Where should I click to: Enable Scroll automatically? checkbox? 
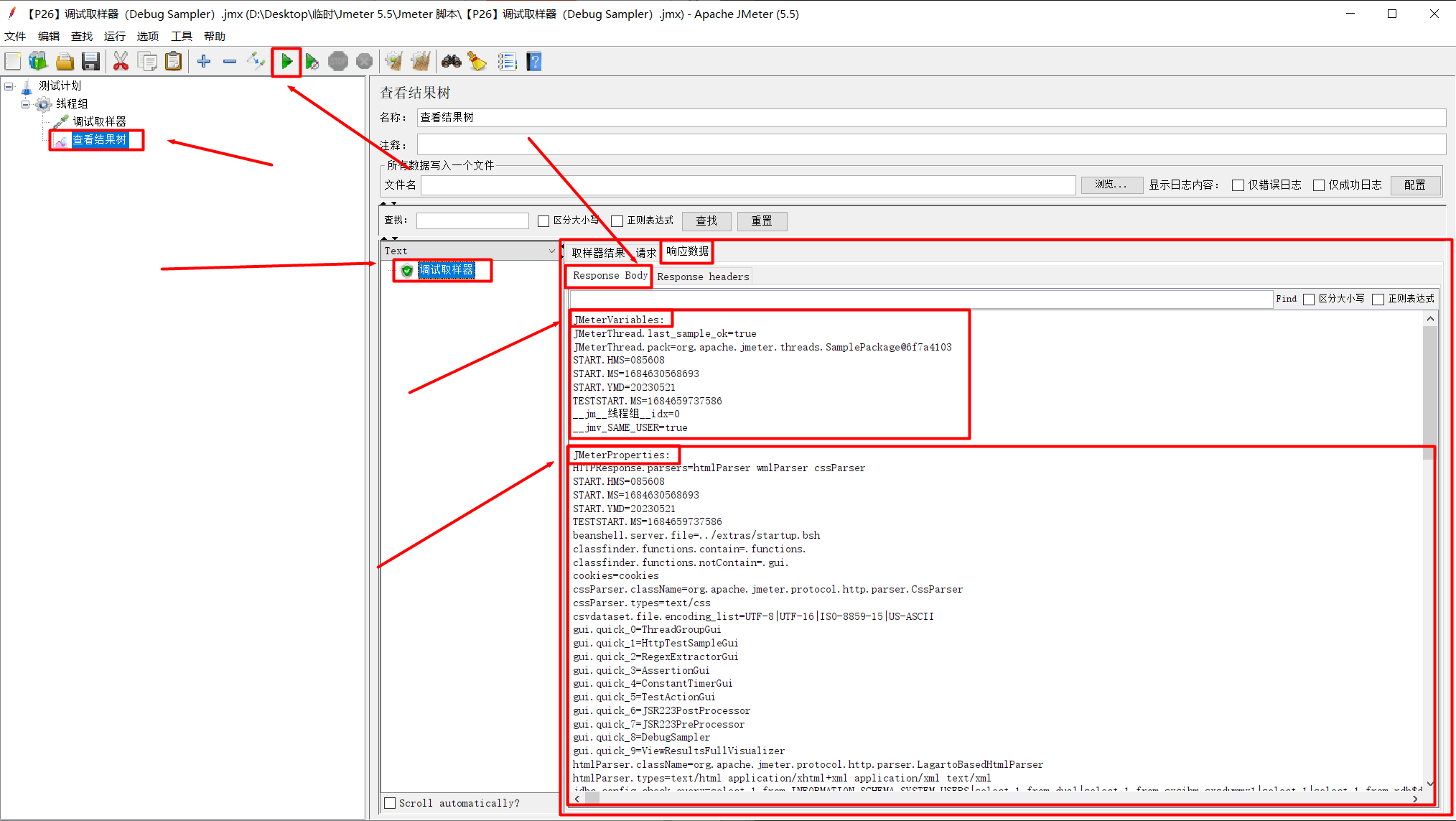[x=390, y=803]
